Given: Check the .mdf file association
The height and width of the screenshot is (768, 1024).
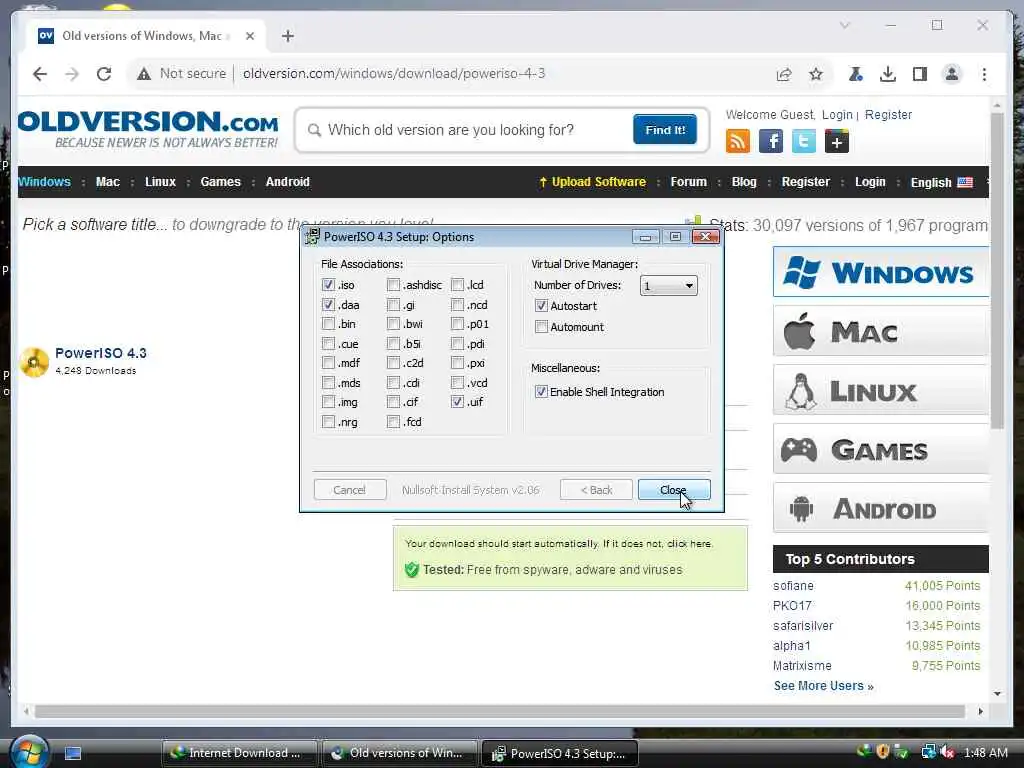Looking at the screenshot, I should tap(328, 363).
